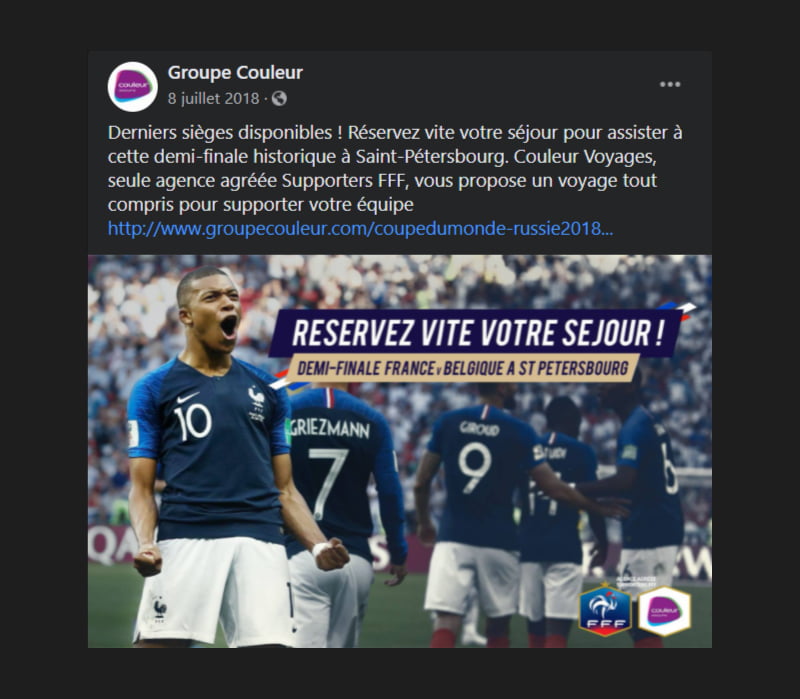Follow the groupecouleur.com coupedumonde-russie2018 link
The width and height of the screenshot is (800, 699).
360,228
